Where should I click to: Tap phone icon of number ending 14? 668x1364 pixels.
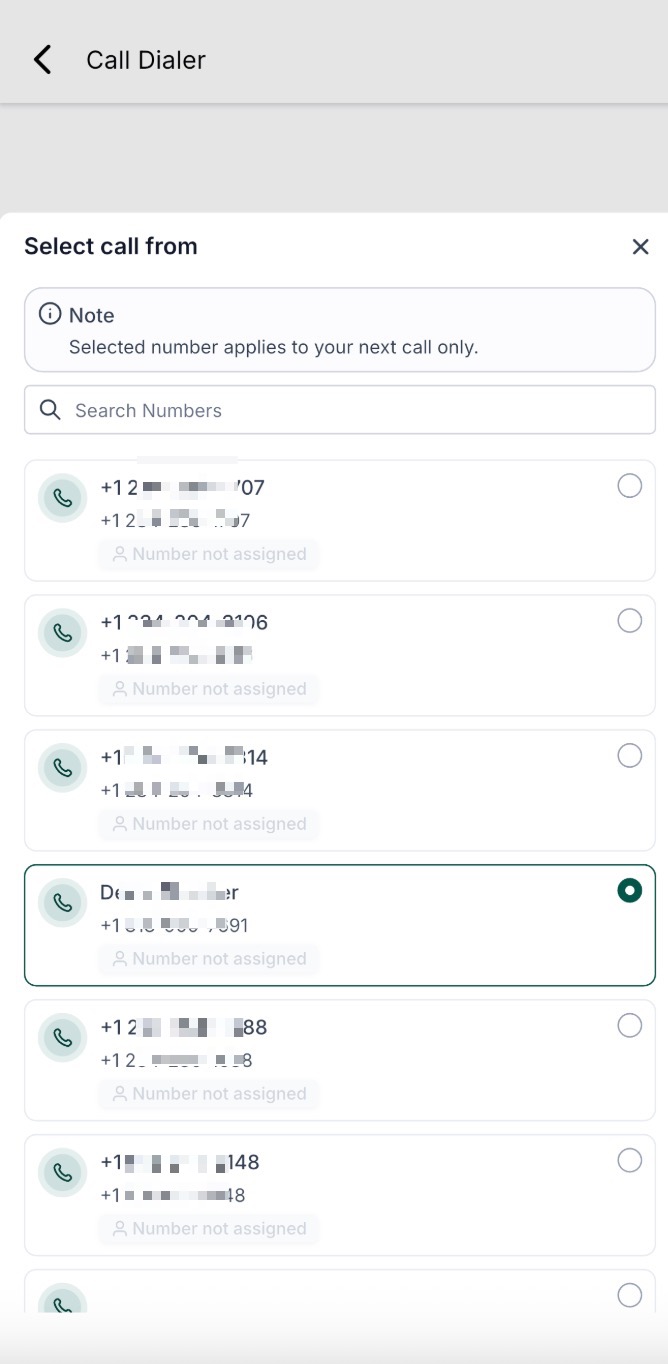(62, 768)
